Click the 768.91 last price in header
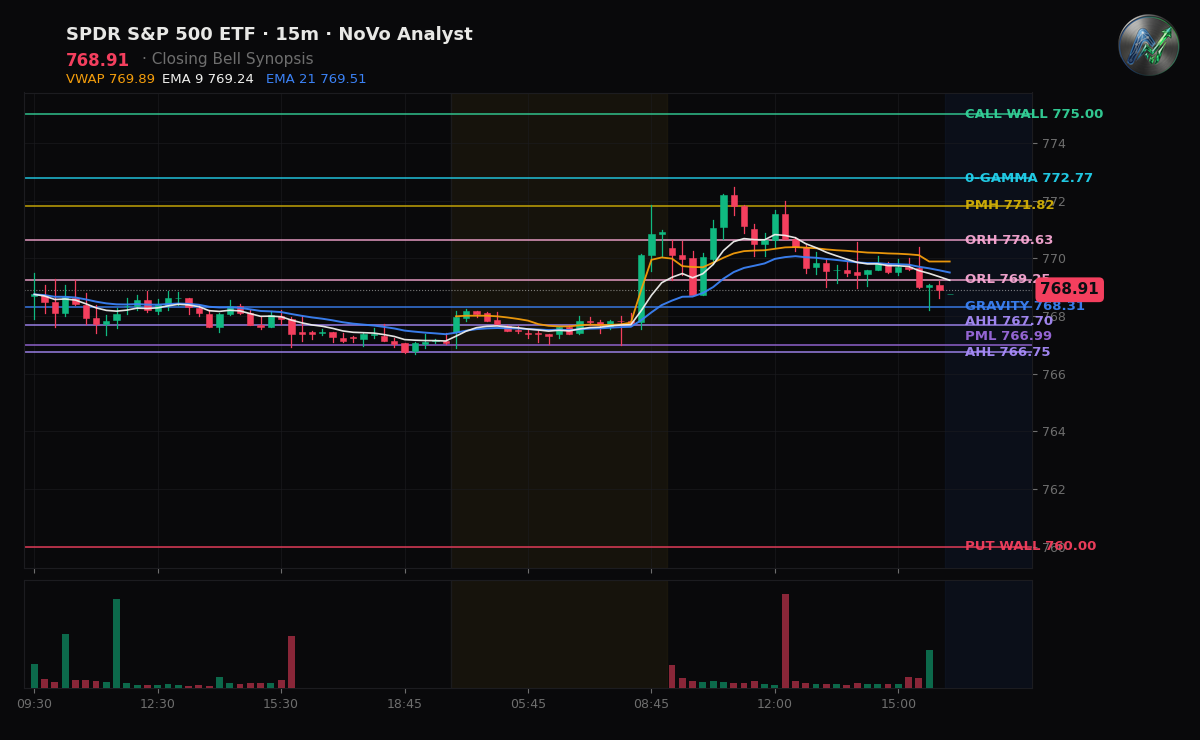This screenshot has height=740, width=1200. click(x=97, y=60)
